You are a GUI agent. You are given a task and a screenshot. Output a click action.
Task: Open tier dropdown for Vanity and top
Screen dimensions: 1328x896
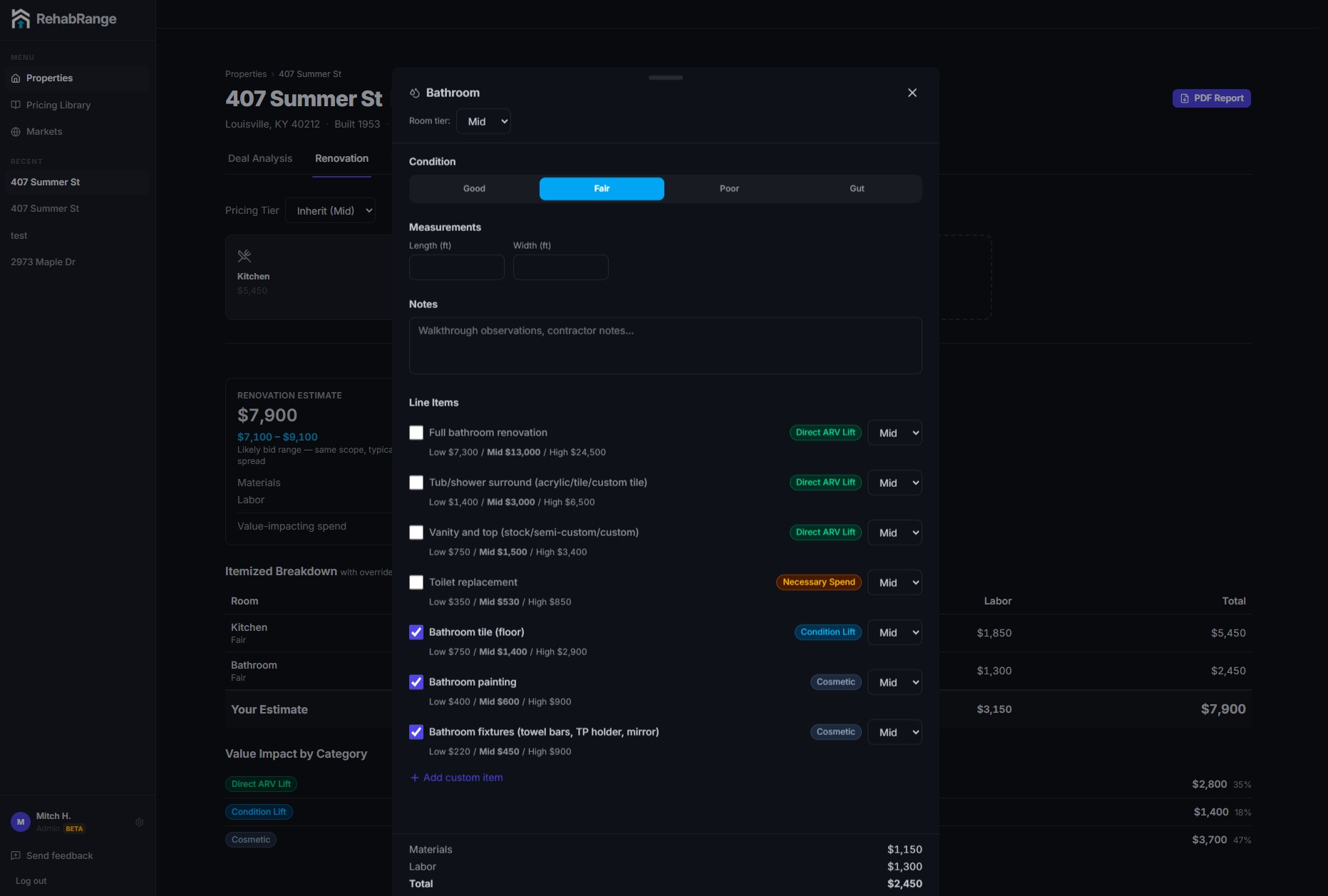(x=895, y=532)
